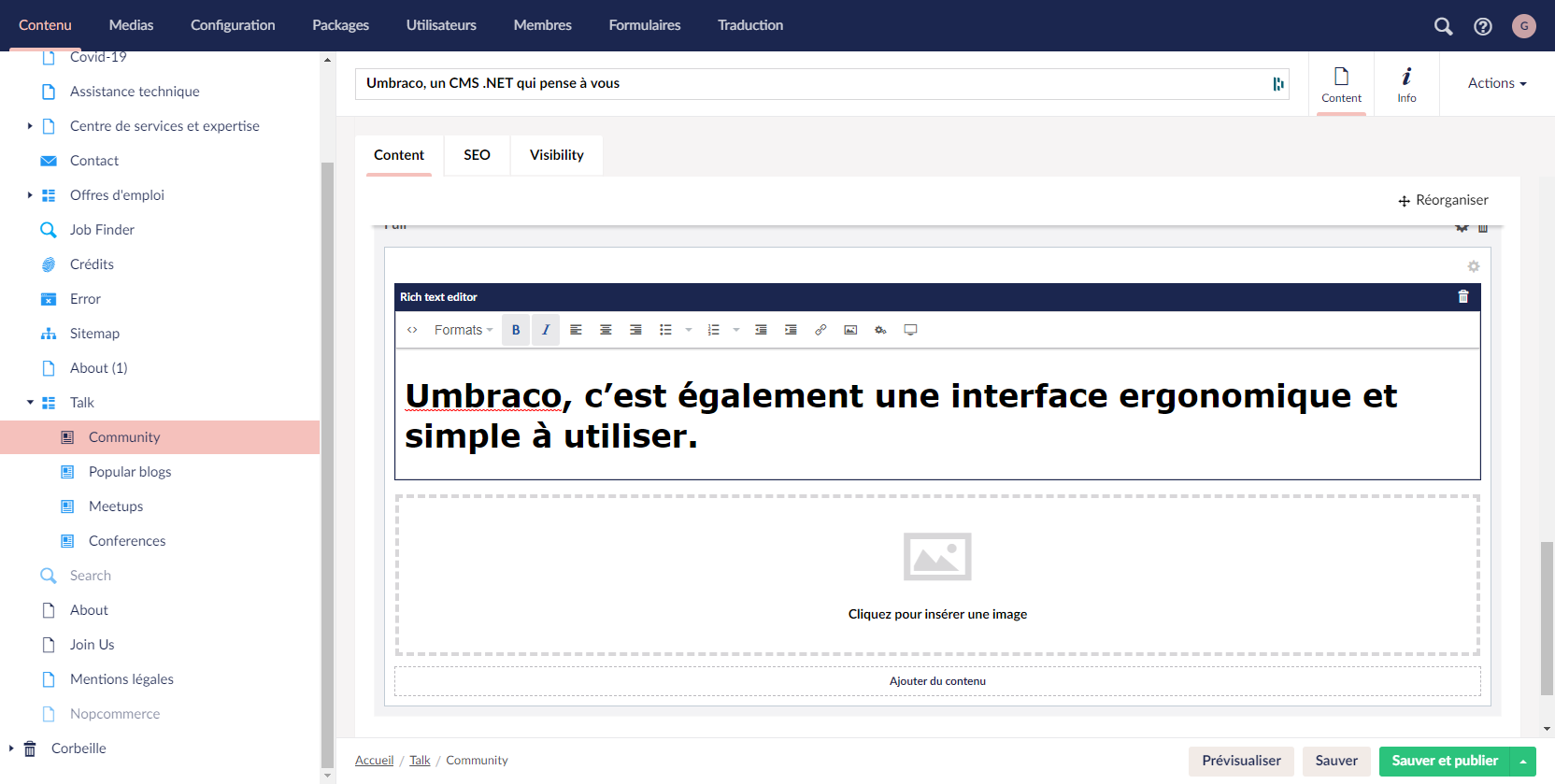Open publish options arrow next to Sauver et publier
The height and width of the screenshot is (784, 1555).
[1523, 761]
